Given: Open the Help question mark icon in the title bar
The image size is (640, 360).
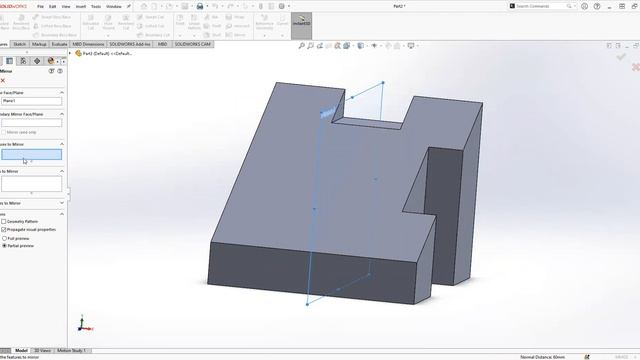Looking at the screenshot, I should 597,6.
